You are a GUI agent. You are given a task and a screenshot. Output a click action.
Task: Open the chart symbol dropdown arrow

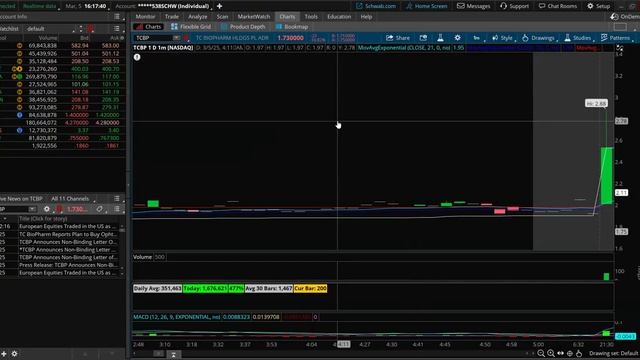(176, 38)
